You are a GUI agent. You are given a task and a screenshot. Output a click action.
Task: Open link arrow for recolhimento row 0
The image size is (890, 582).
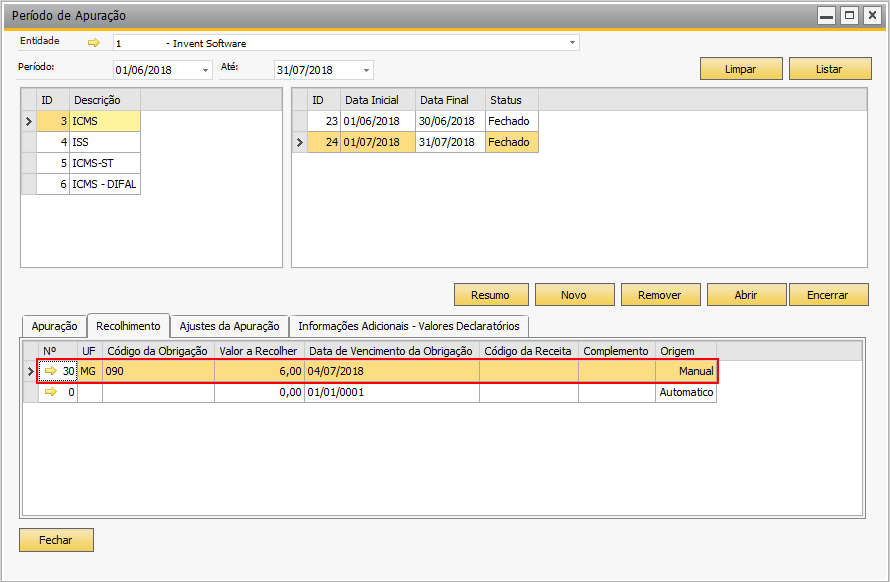tap(51, 392)
